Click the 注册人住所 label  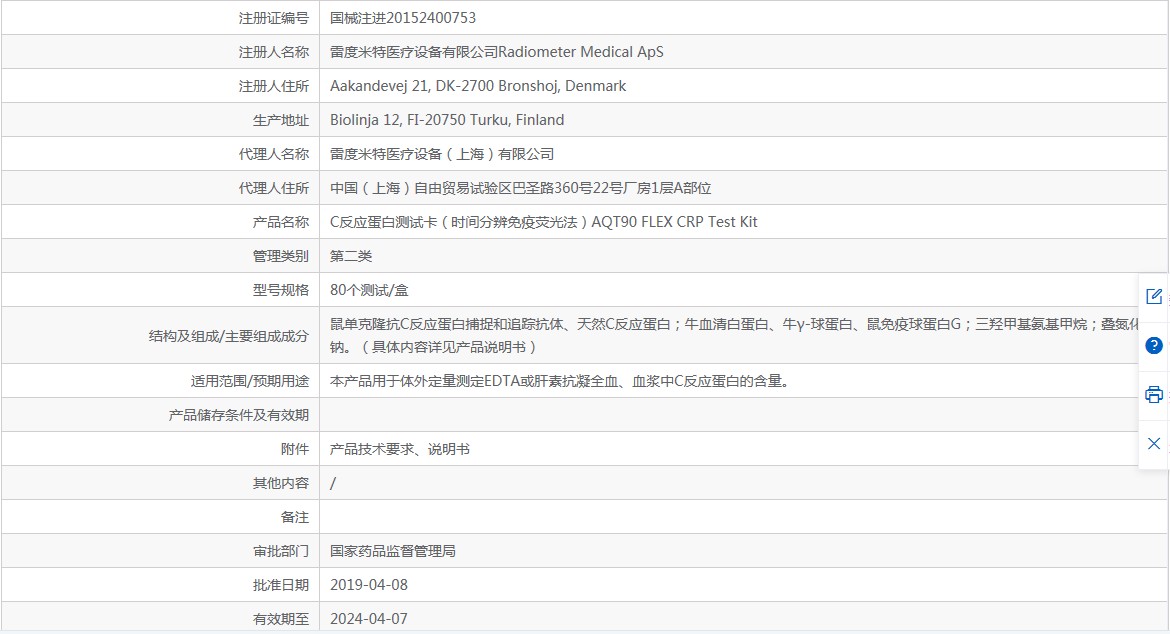click(x=273, y=86)
